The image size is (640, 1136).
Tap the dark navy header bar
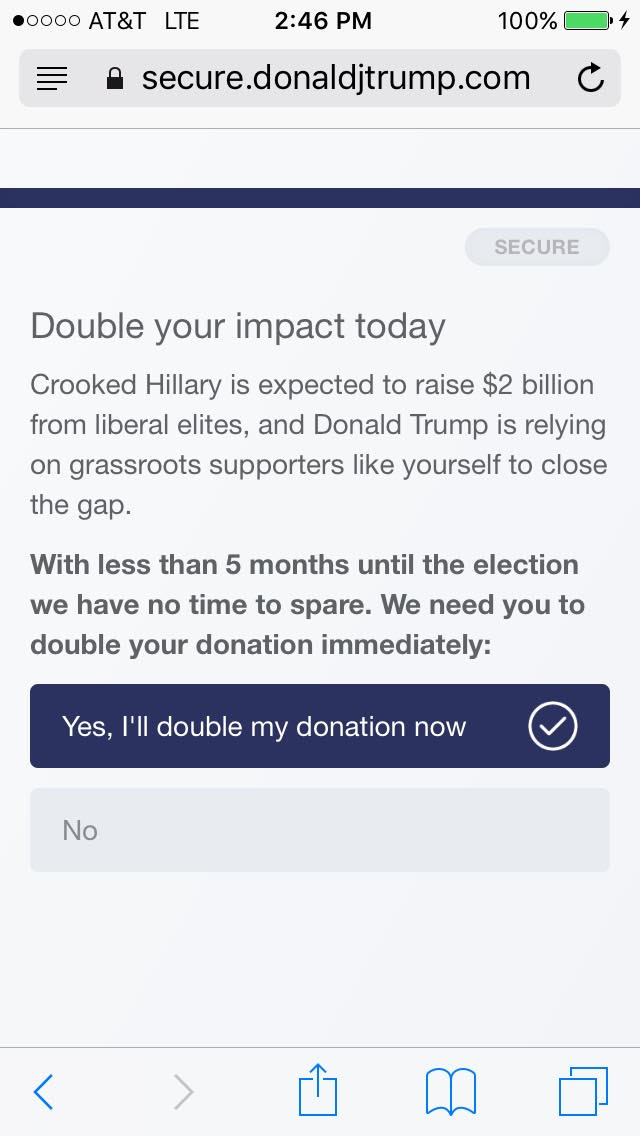(320, 198)
